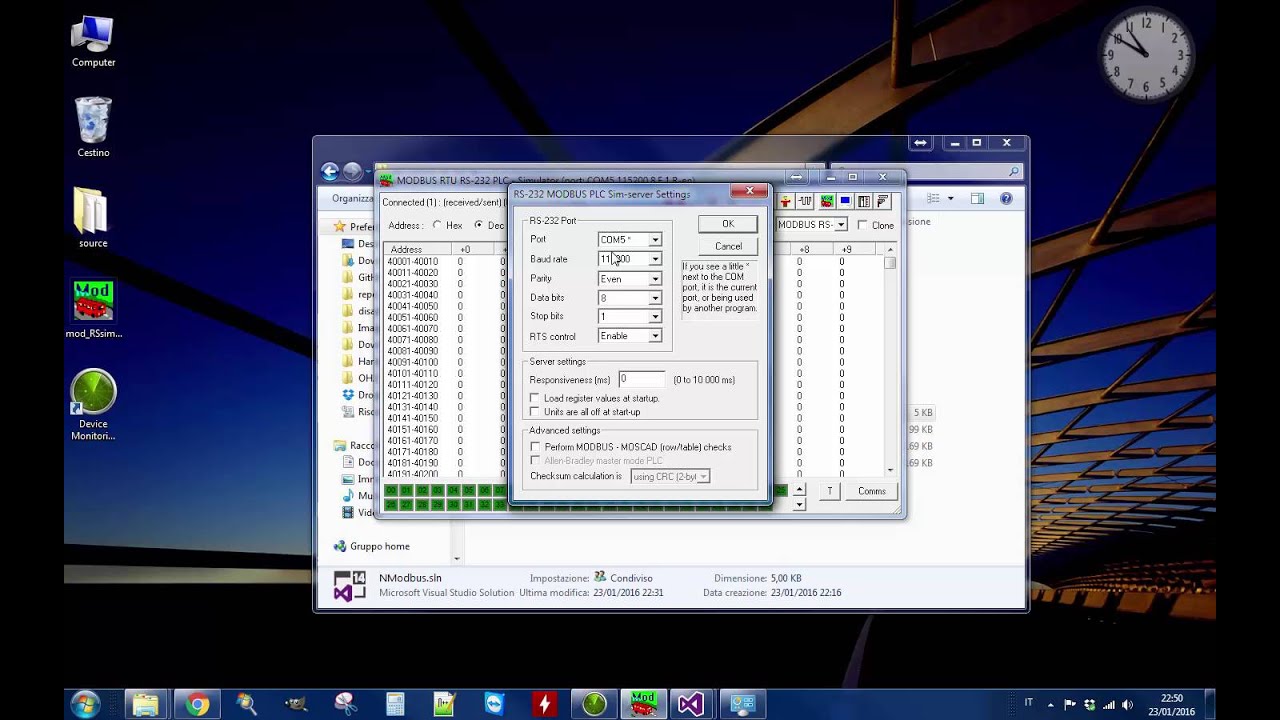Click the 40001-40010 address row
Screen dimensions: 1280x720
pos(413,262)
